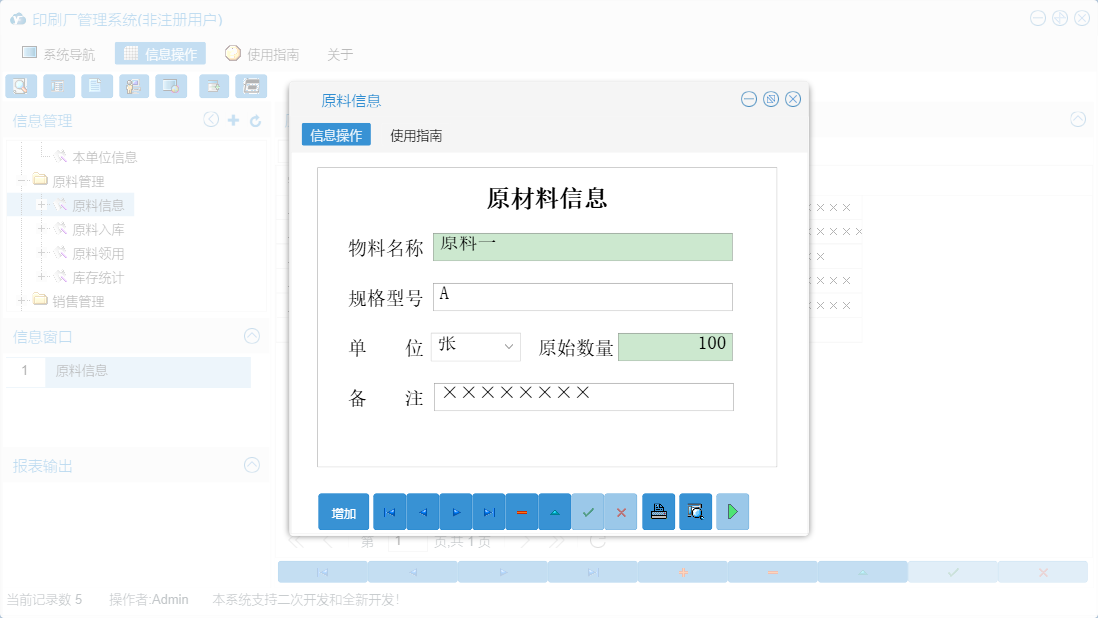Confirm record changes with green check icon
The image size is (1098, 618).
588,511
